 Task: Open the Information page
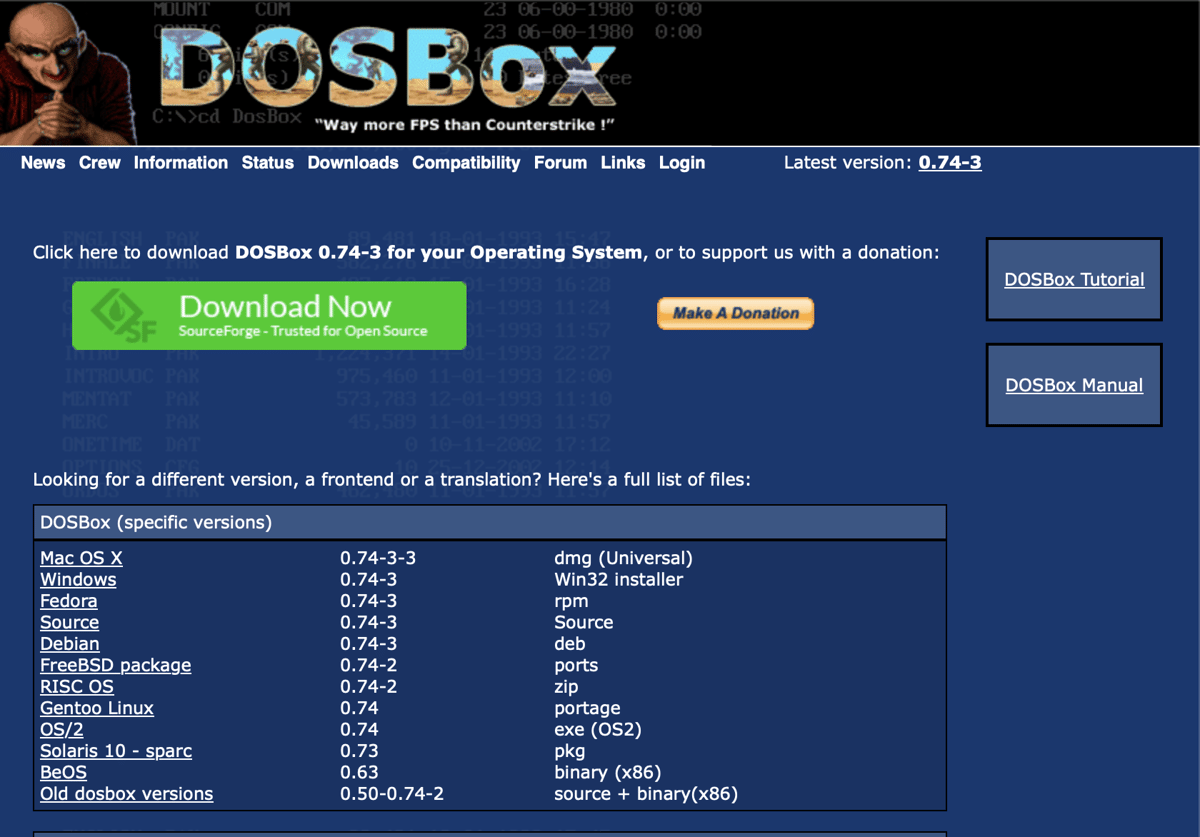pos(181,162)
